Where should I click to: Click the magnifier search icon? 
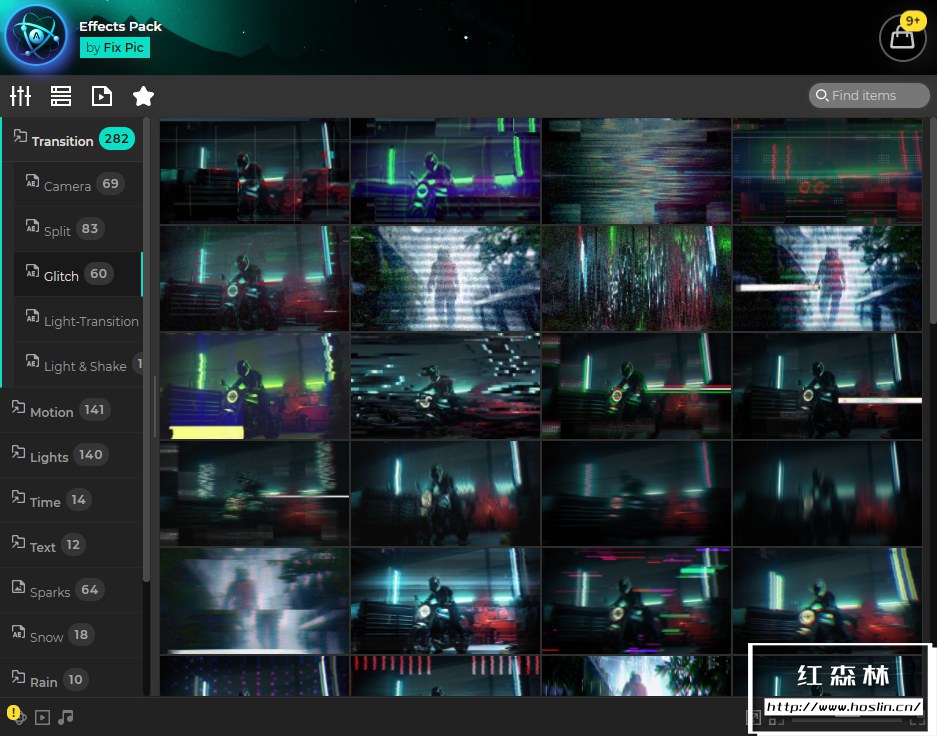pos(822,95)
